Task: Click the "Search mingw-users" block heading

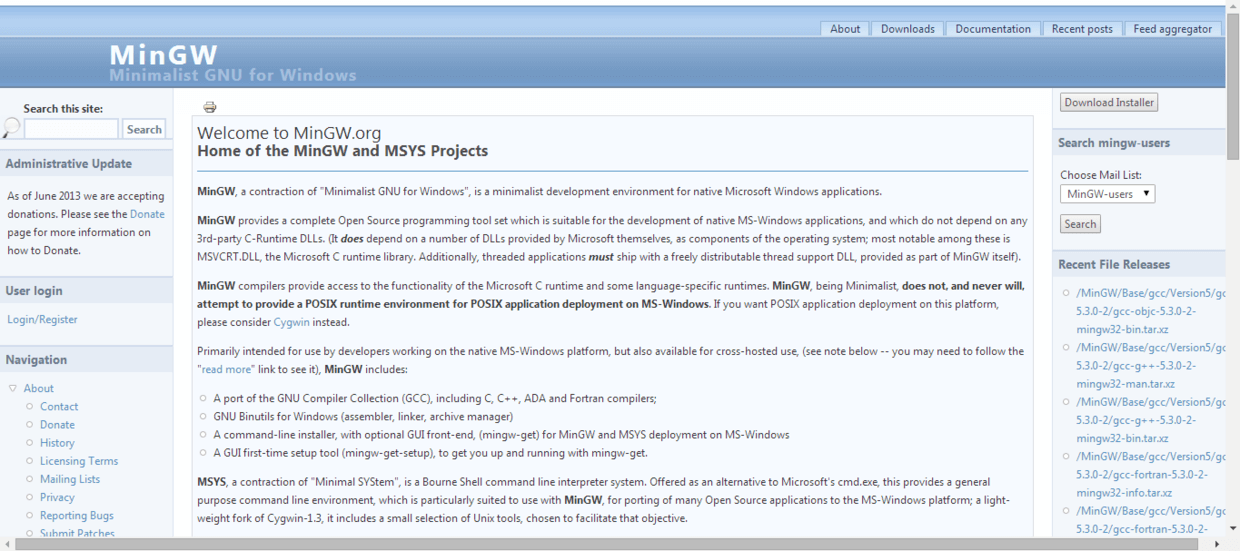Action: pos(1114,142)
